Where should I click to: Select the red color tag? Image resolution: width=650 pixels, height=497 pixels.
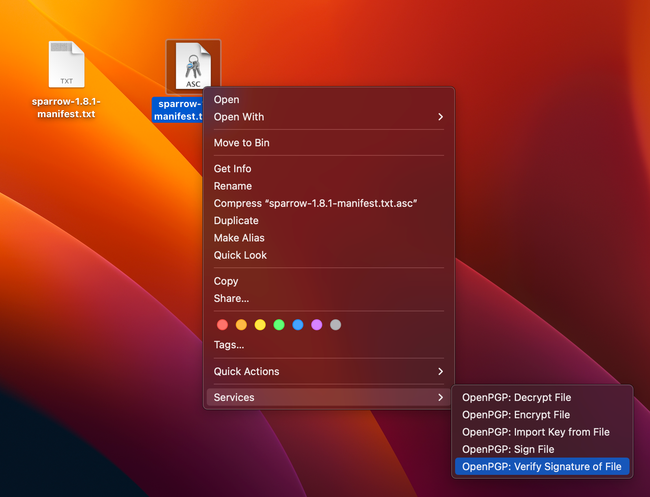click(222, 325)
